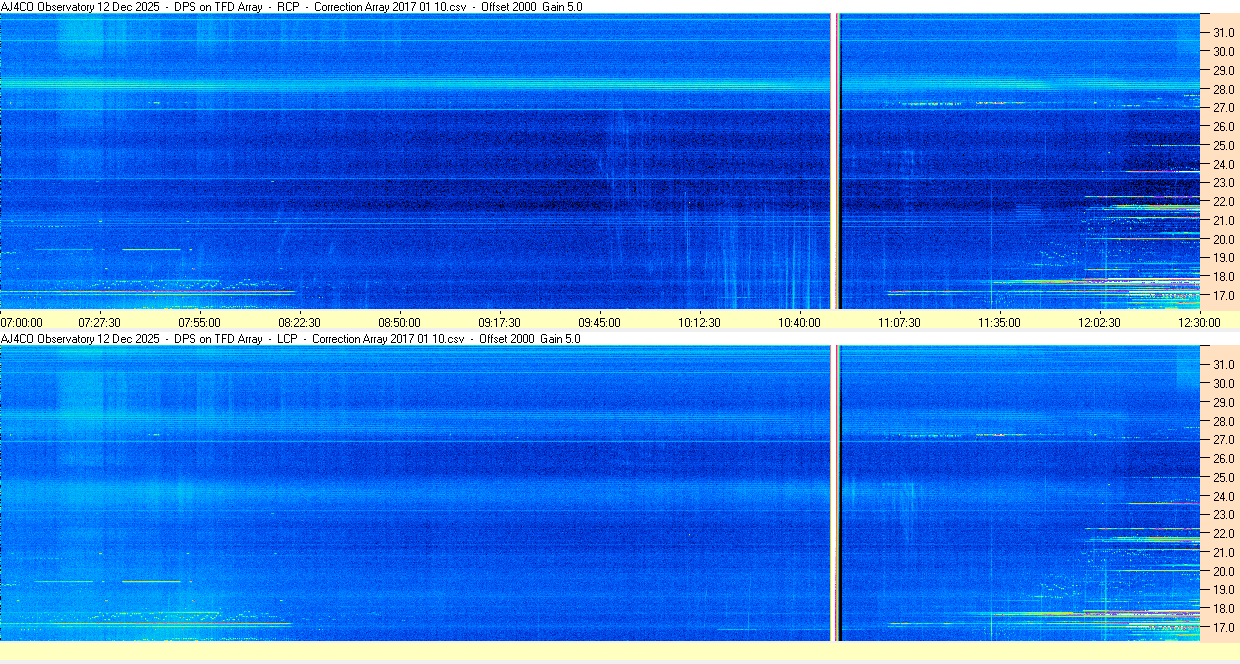Click the 29.0 frequency label in LCP panel
1240x664 pixels.
pos(1223,402)
